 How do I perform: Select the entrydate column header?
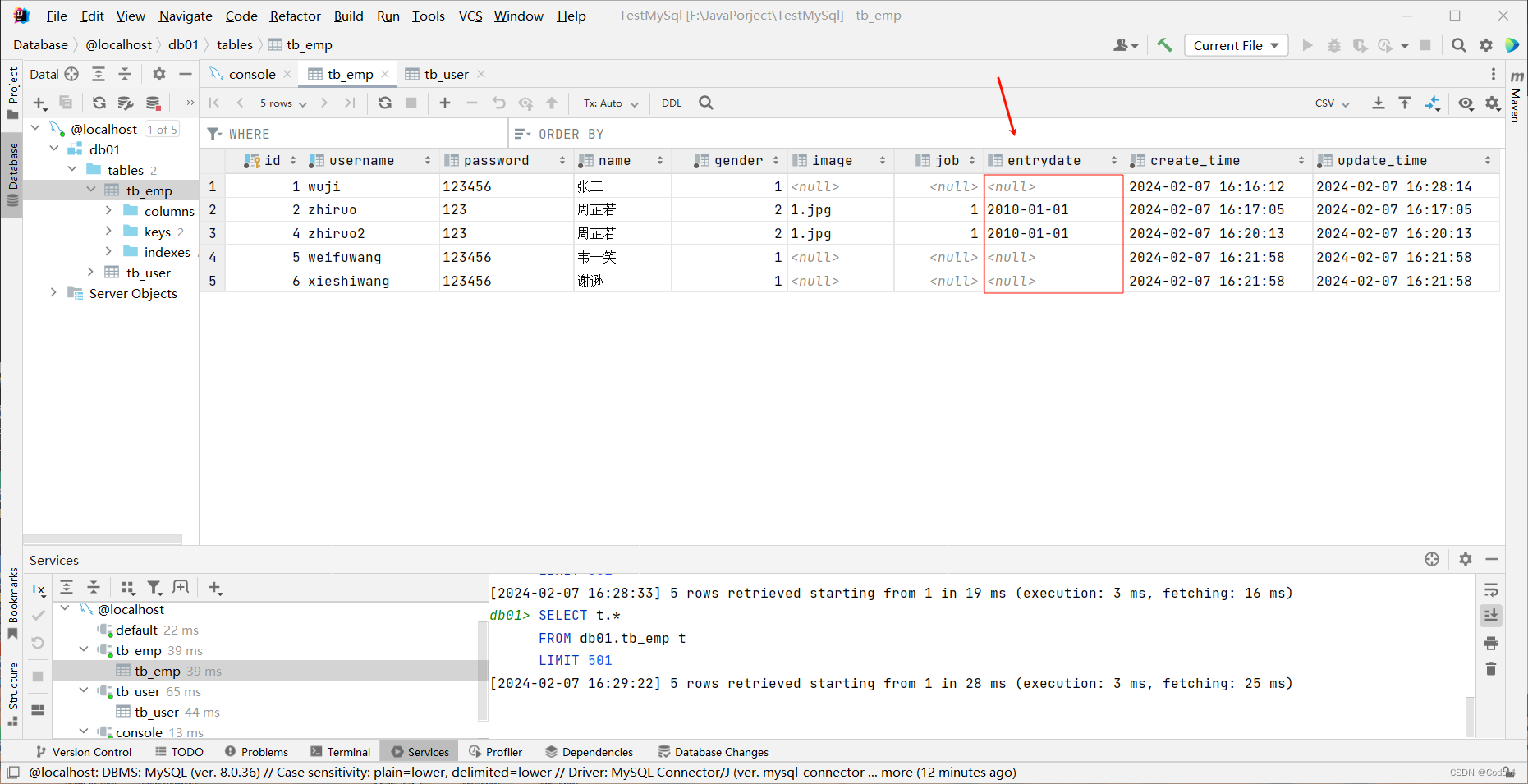pyautogui.click(x=1053, y=160)
